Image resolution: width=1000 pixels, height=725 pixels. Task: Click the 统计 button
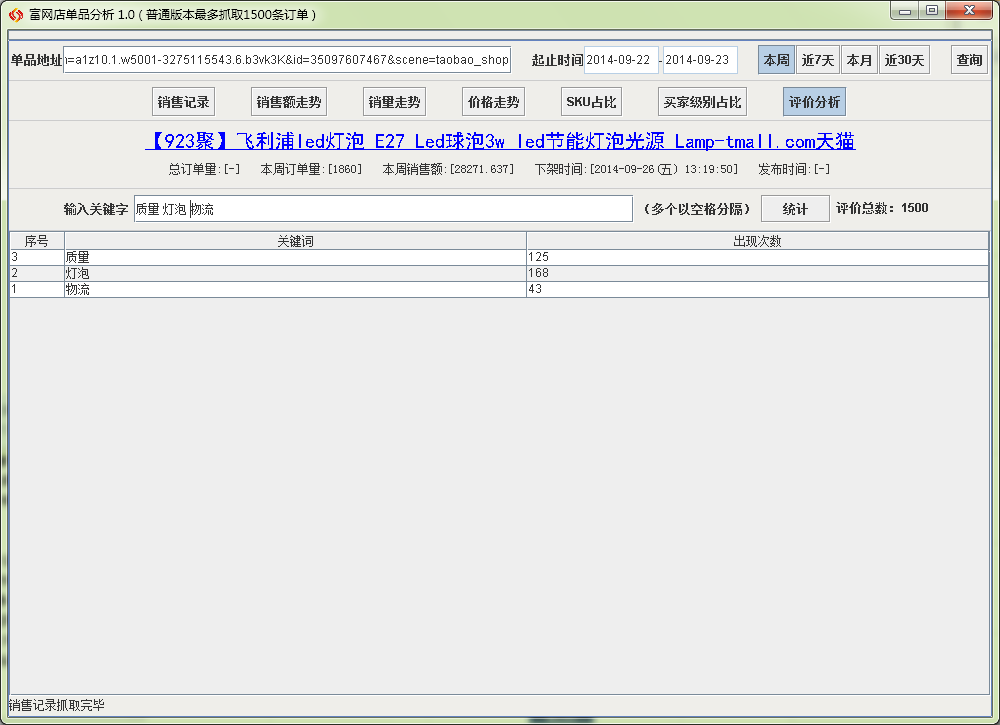pos(795,209)
